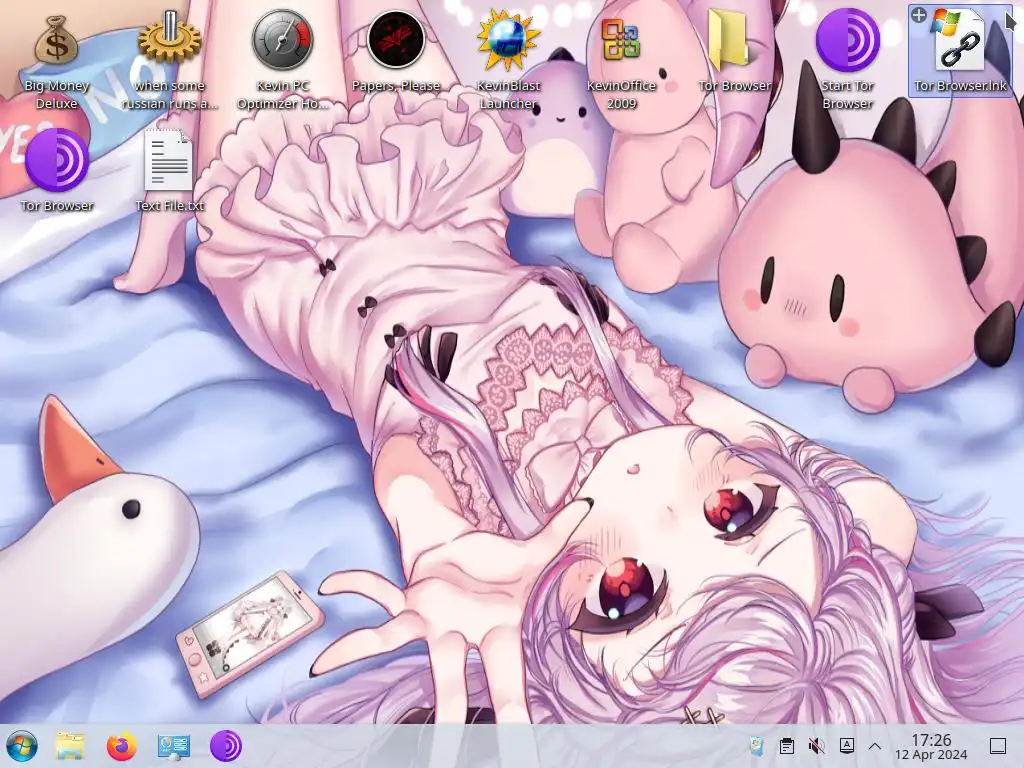
Task: Expand hidden system tray icons arrow
Action: pyautogui.click(x=875, y=746)
